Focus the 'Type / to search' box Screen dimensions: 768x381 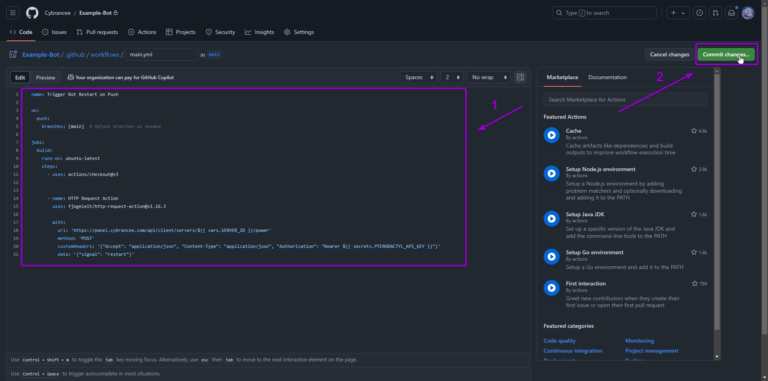(x=604, y=13)
